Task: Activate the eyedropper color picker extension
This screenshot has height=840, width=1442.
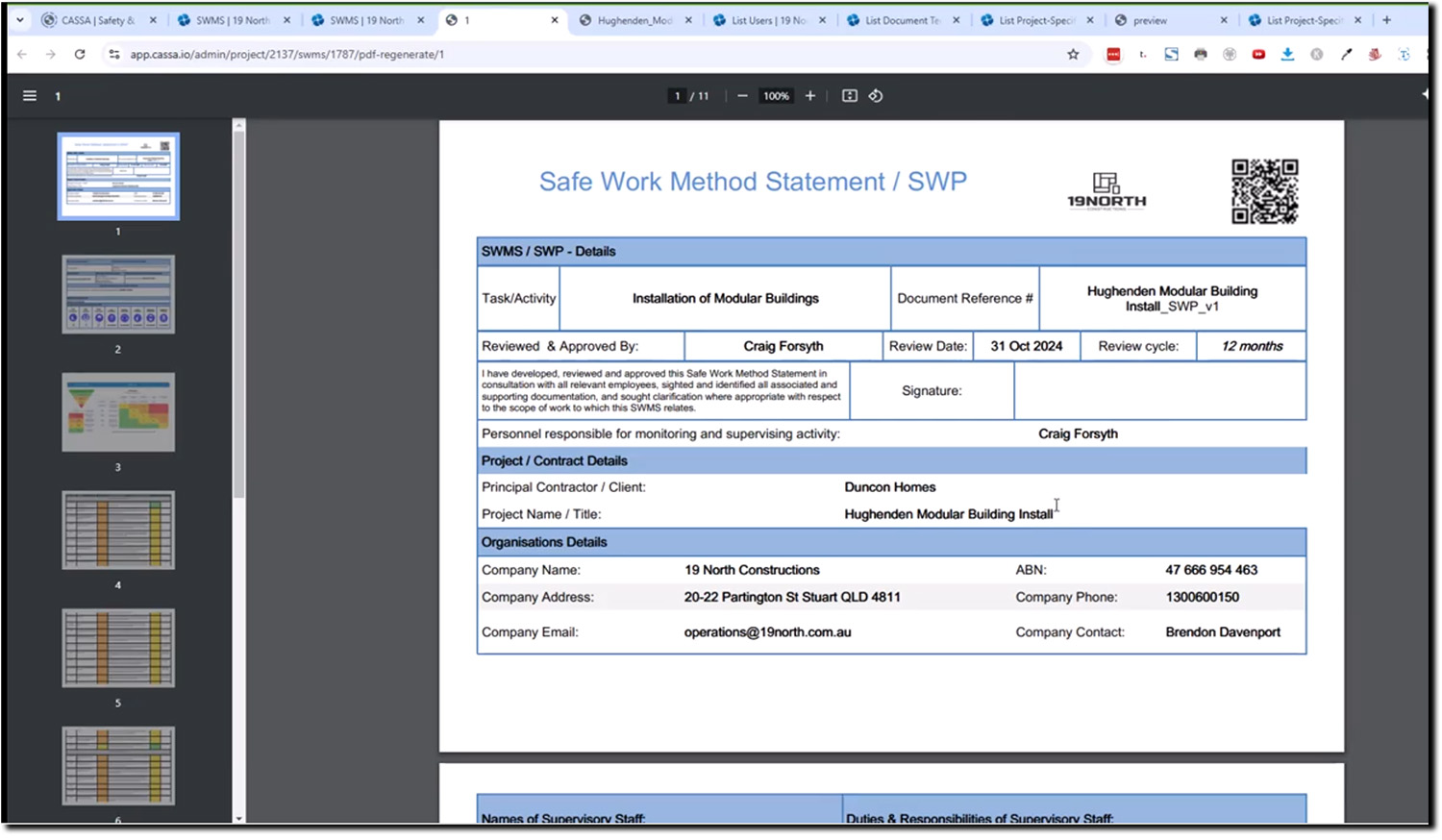Action: click(1346, 55)
